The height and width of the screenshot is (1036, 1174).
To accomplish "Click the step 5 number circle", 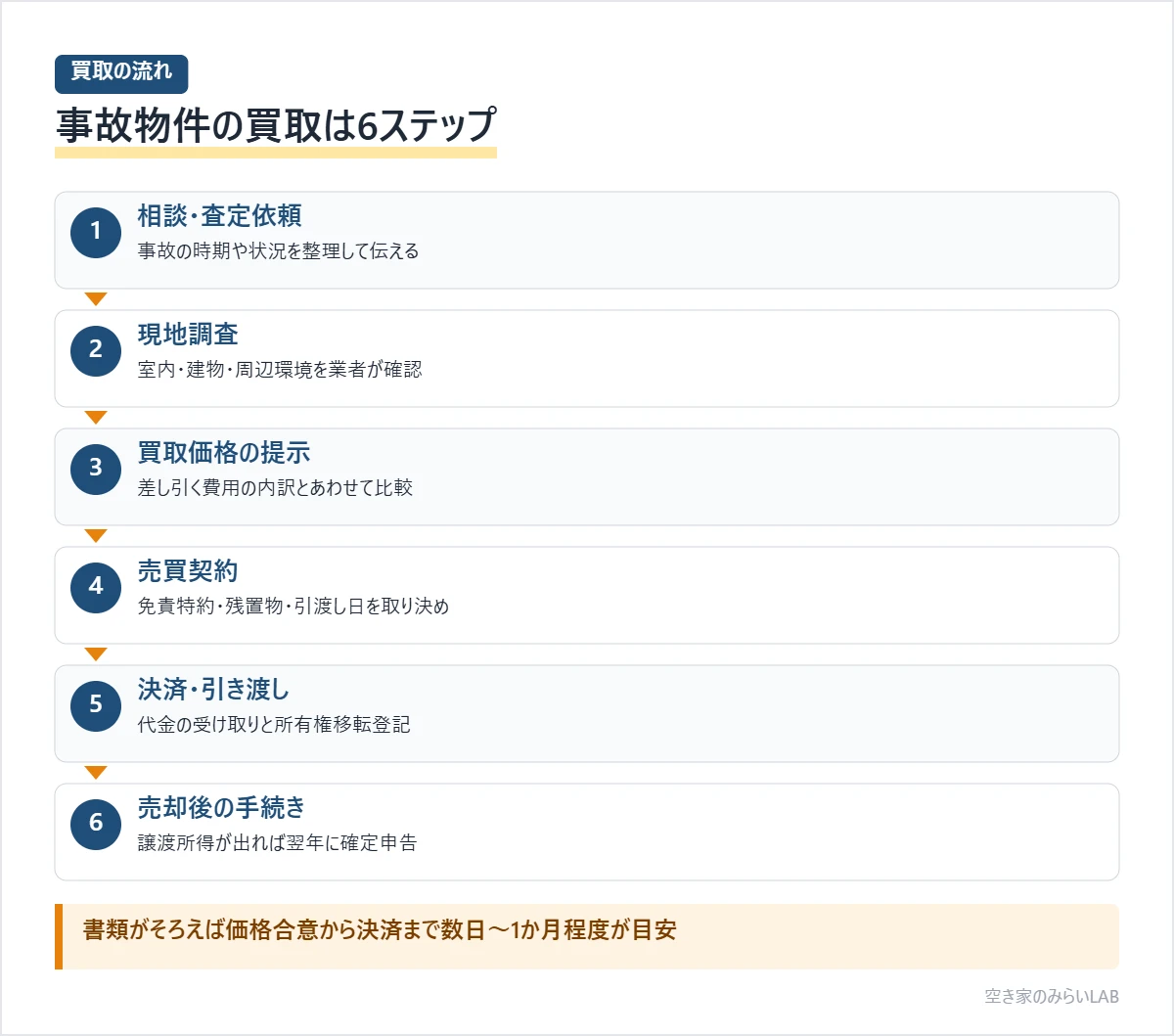I will pyautogui.click(x=96, y=705).
